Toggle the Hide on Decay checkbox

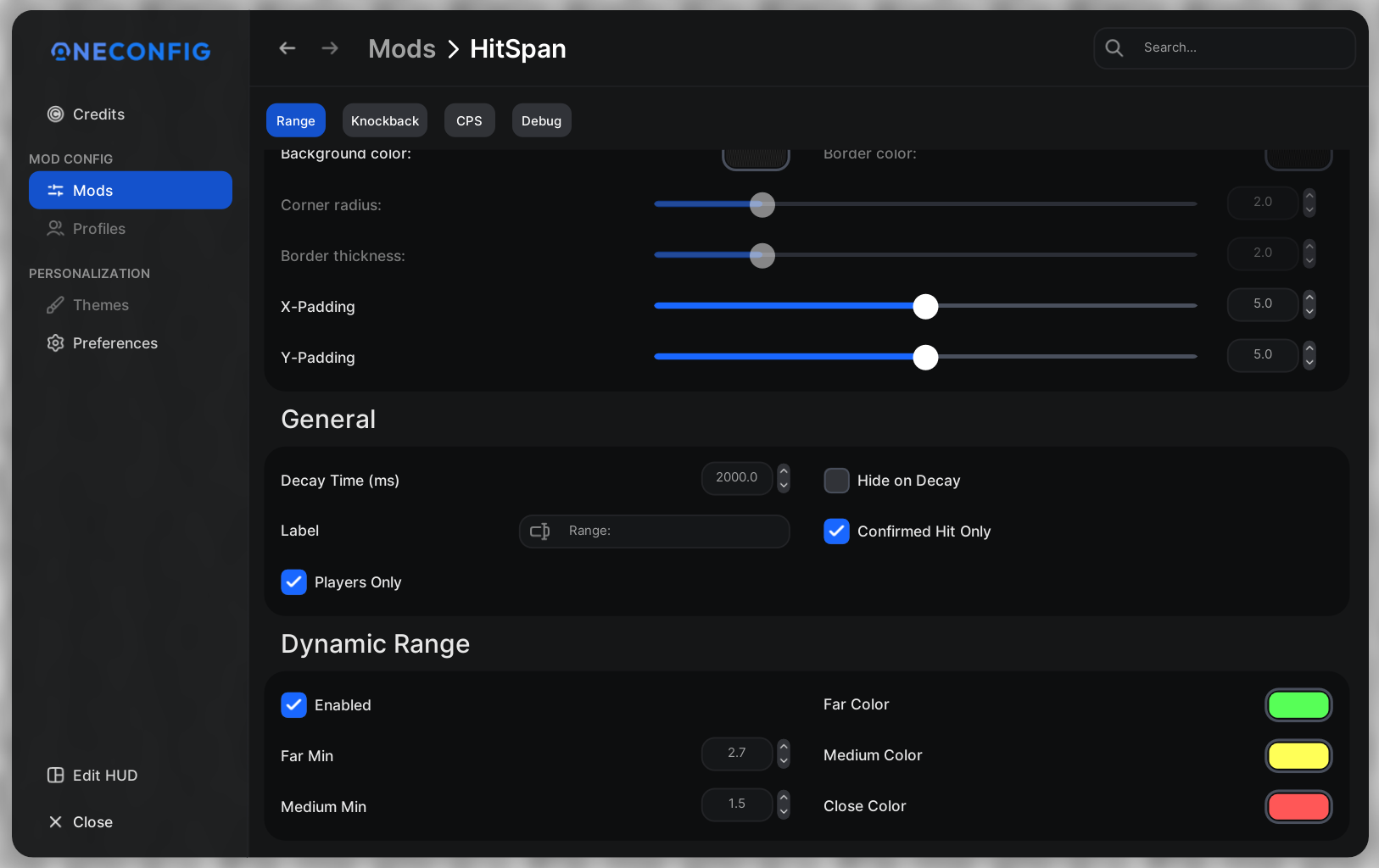pyautogui.click(x=836, y=481)
